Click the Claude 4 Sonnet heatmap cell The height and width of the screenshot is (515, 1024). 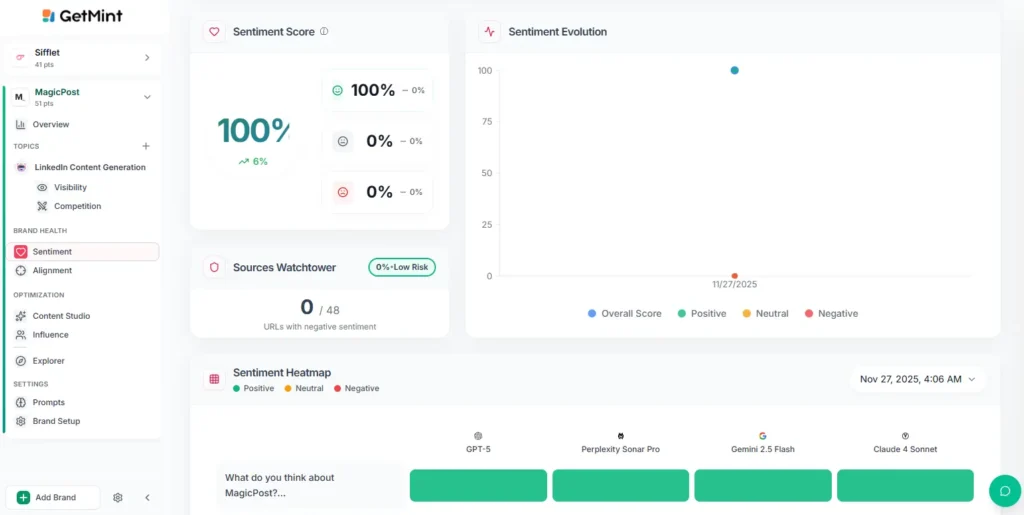[x=905, y=486]
